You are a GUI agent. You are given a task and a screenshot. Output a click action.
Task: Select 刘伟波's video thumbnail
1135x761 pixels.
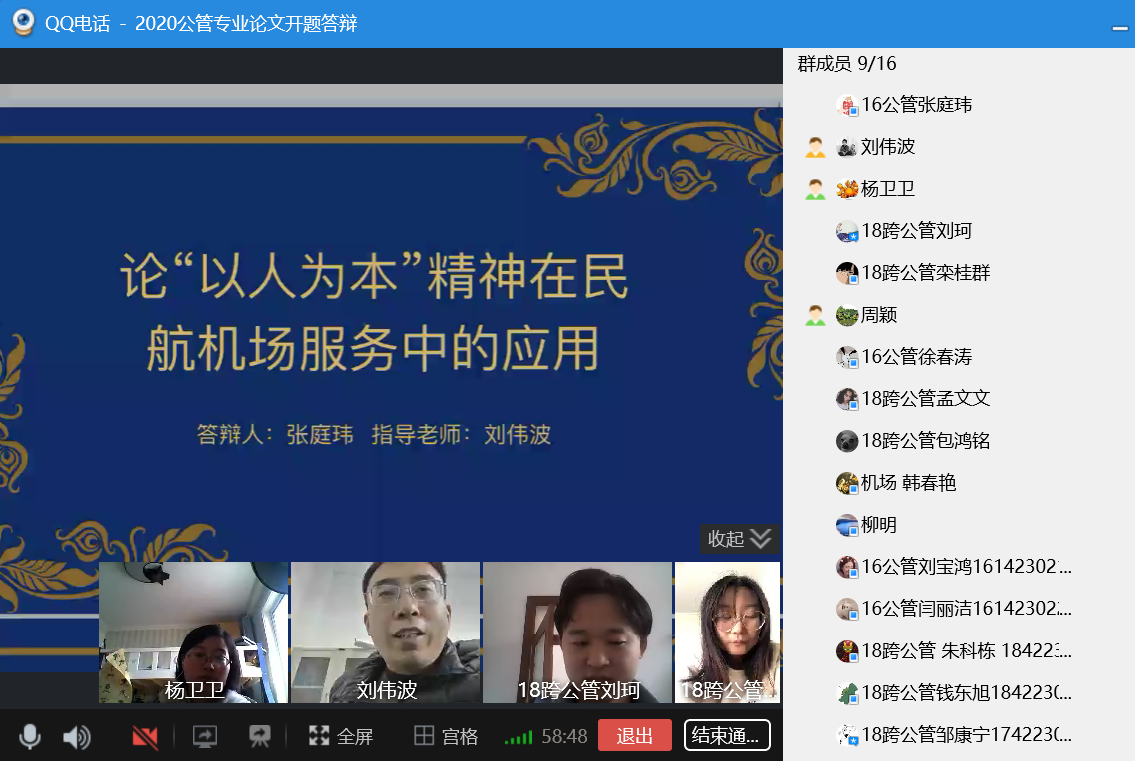386,632
